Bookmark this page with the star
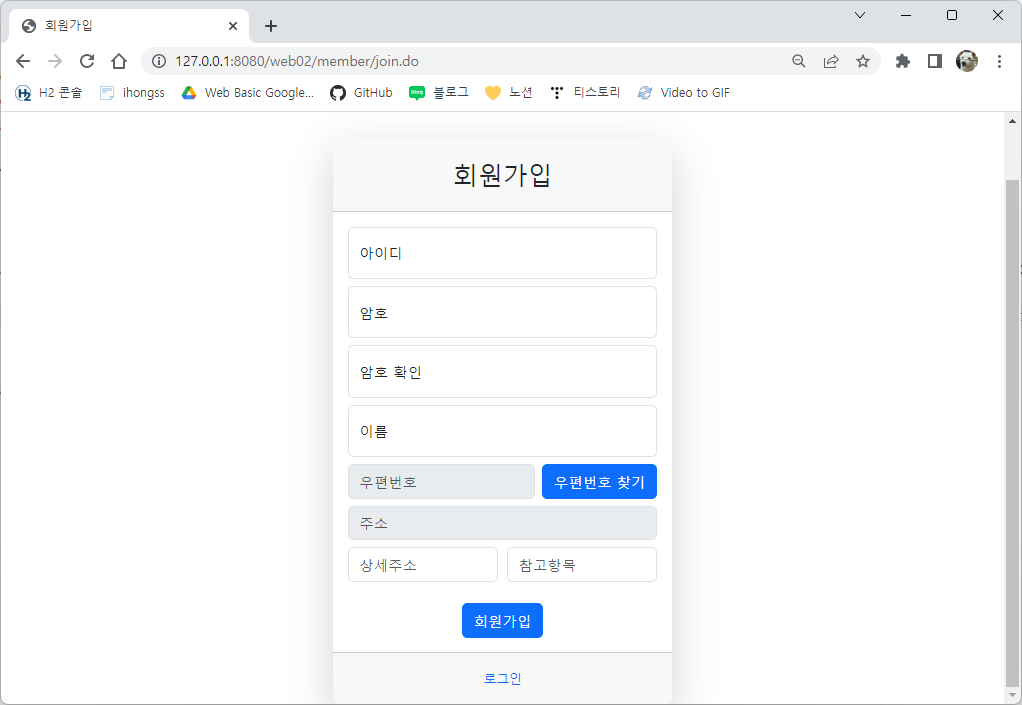The height and width of the screenshot is (705, 1022). (863, 61)
